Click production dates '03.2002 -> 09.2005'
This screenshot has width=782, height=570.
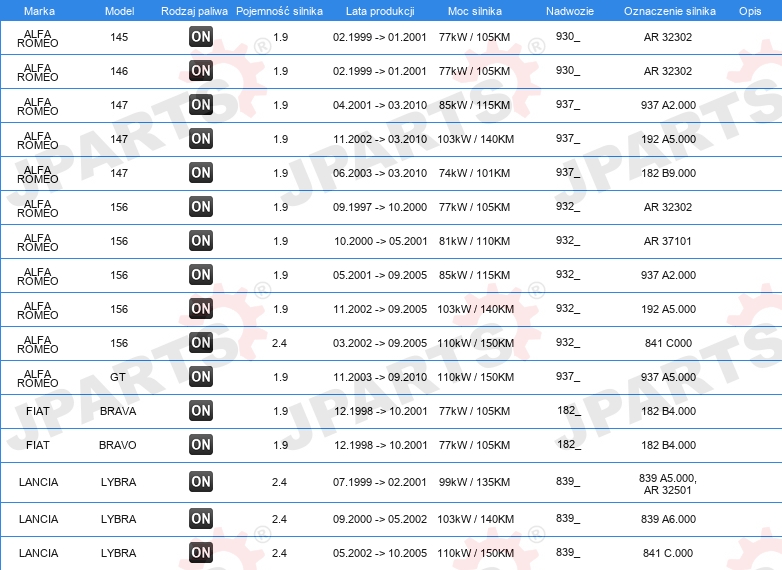380,343
